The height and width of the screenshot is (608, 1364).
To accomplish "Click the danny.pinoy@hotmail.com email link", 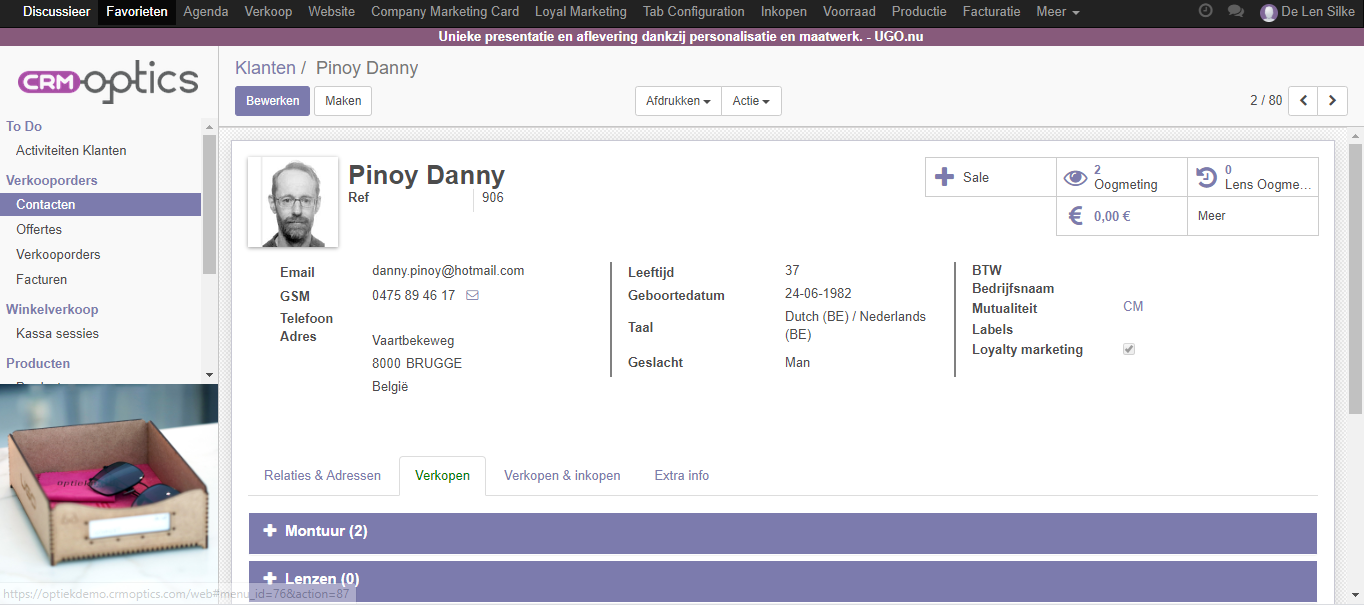I will point(448,271).
